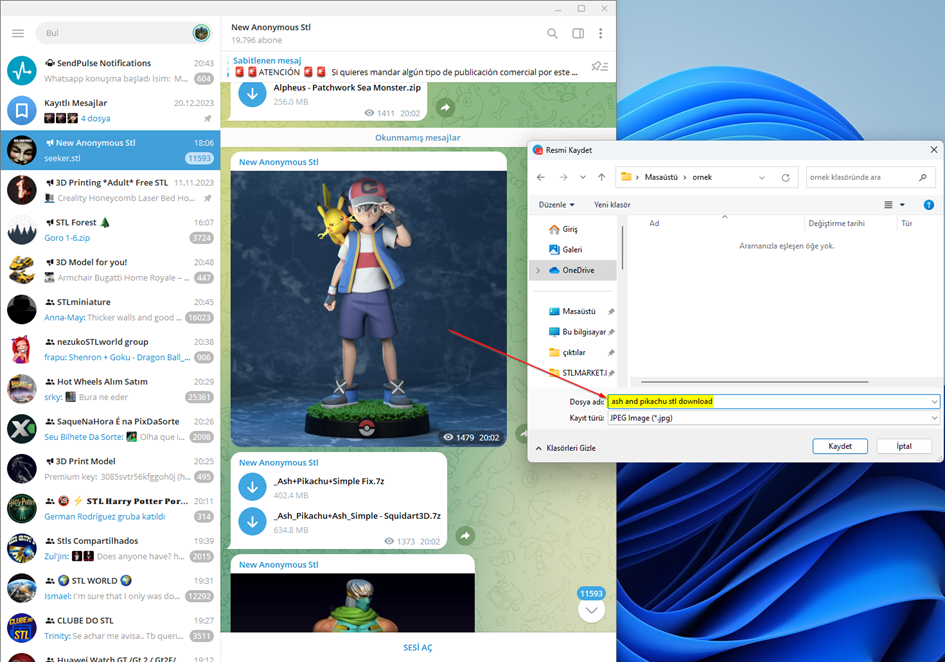Refresh the ornek folder view

(x=785, y=177)
